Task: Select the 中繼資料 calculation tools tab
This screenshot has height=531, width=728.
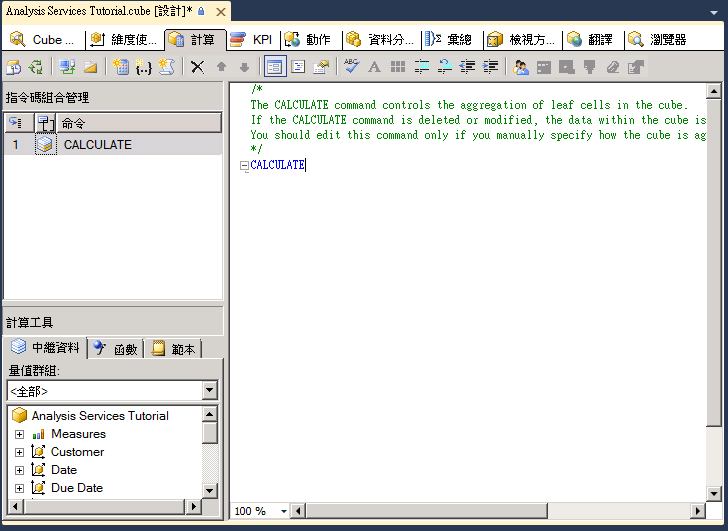Action: (46, 348)
